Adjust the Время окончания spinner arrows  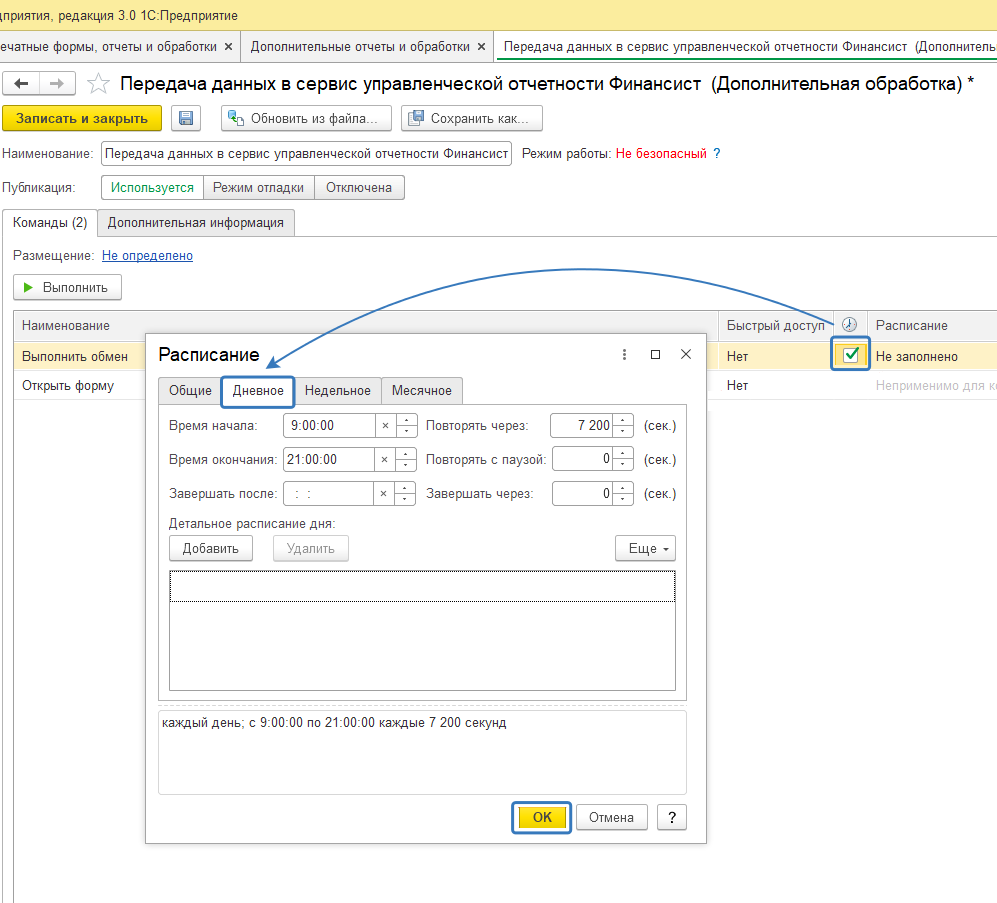pyautogui.click(x=406, y=460)
